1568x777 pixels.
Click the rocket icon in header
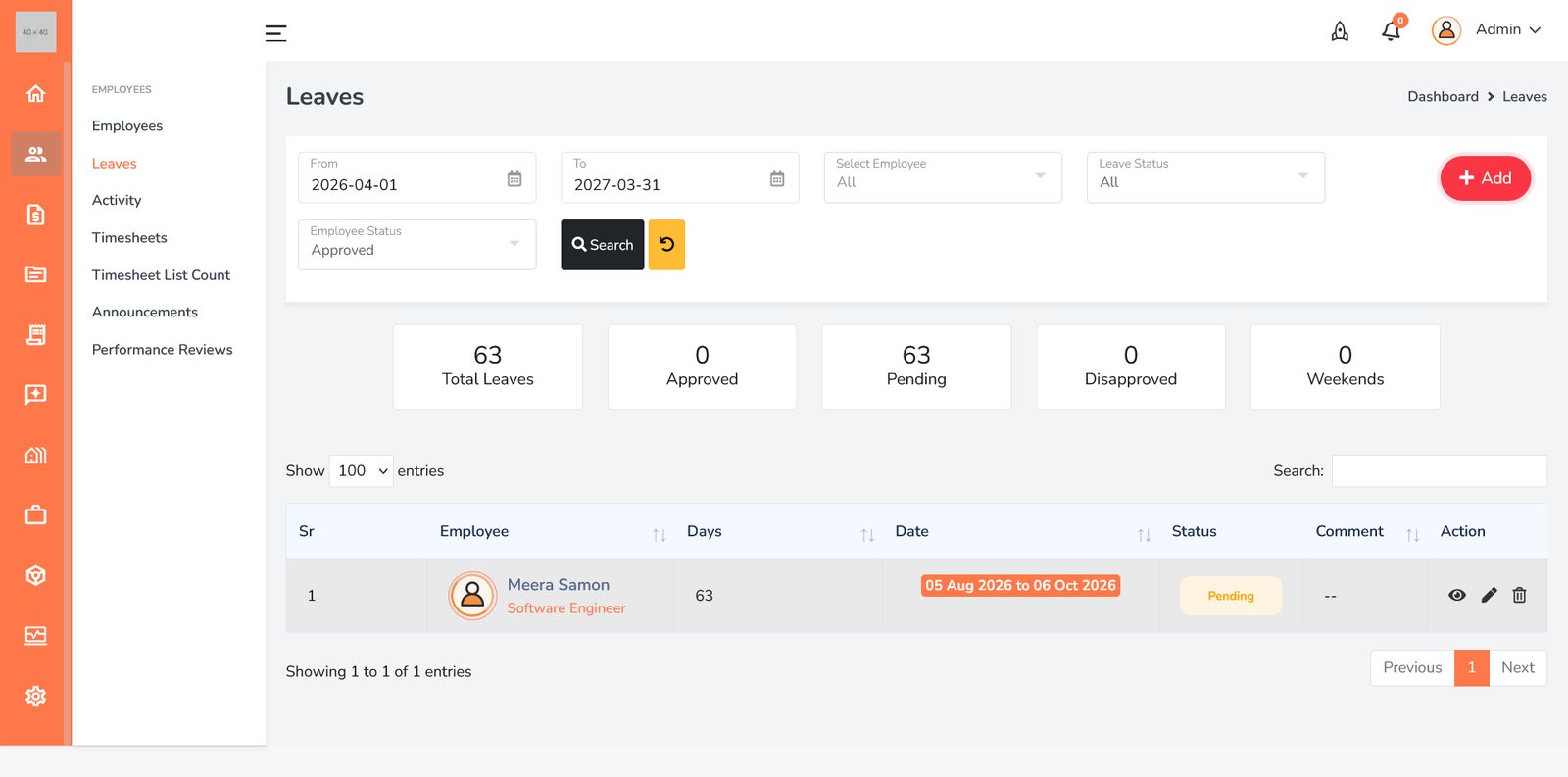1340,32
